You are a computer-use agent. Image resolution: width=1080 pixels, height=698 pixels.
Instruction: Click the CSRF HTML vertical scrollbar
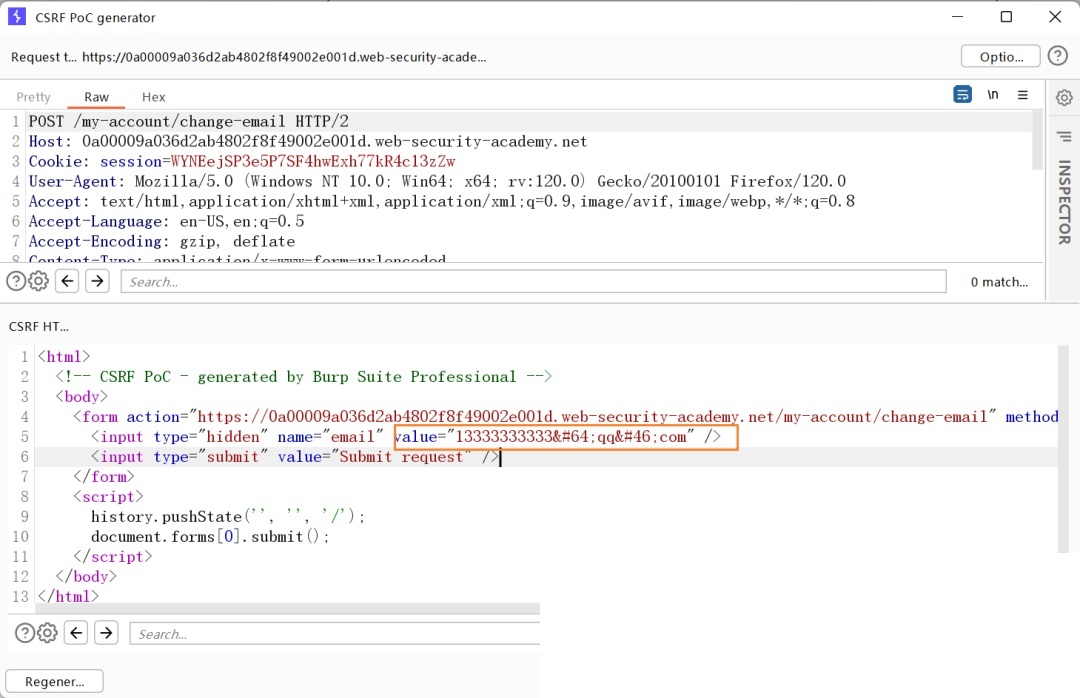point(1064,449)
